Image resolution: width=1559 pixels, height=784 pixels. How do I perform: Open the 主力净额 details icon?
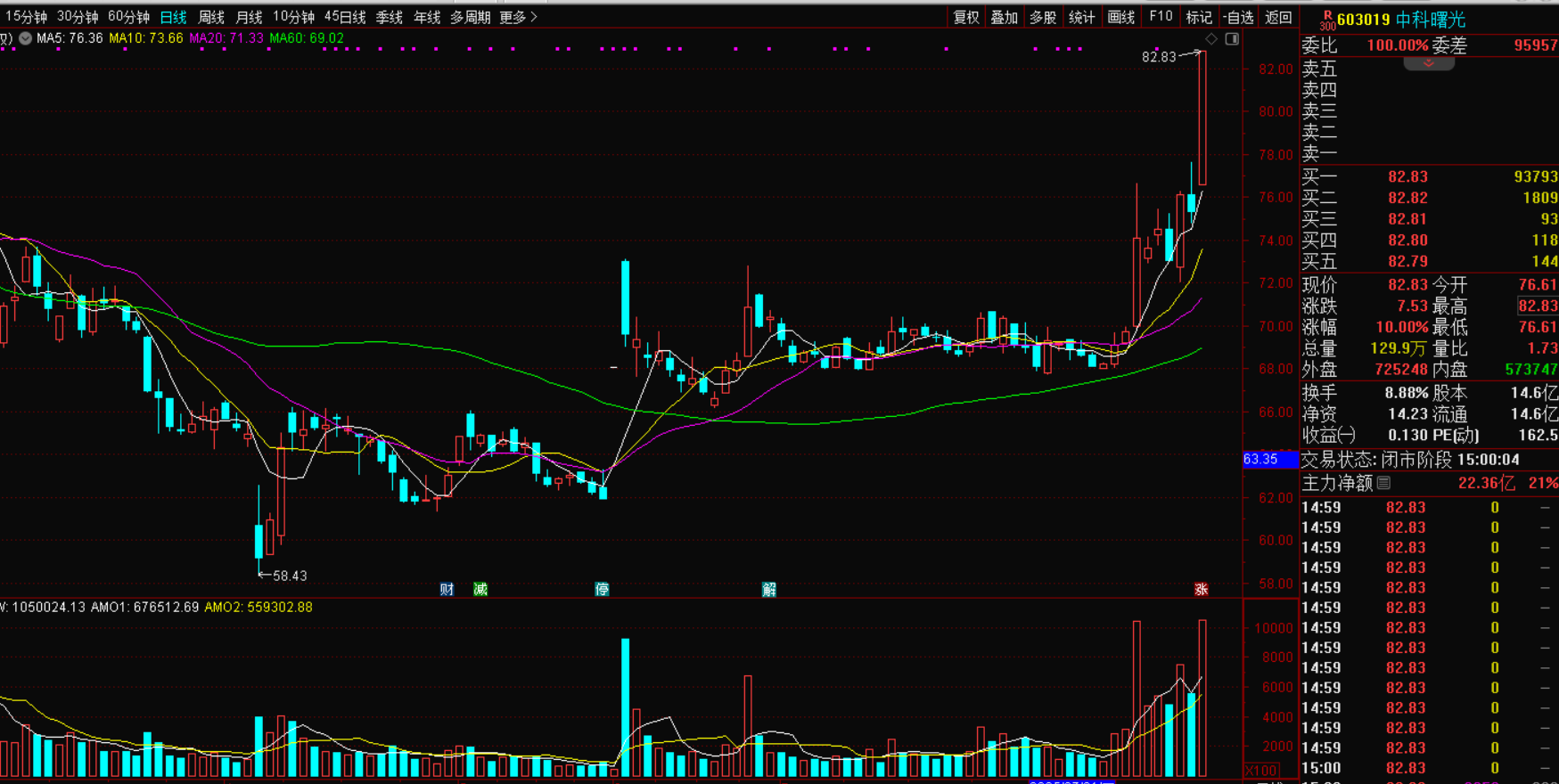pos(1383,483)
